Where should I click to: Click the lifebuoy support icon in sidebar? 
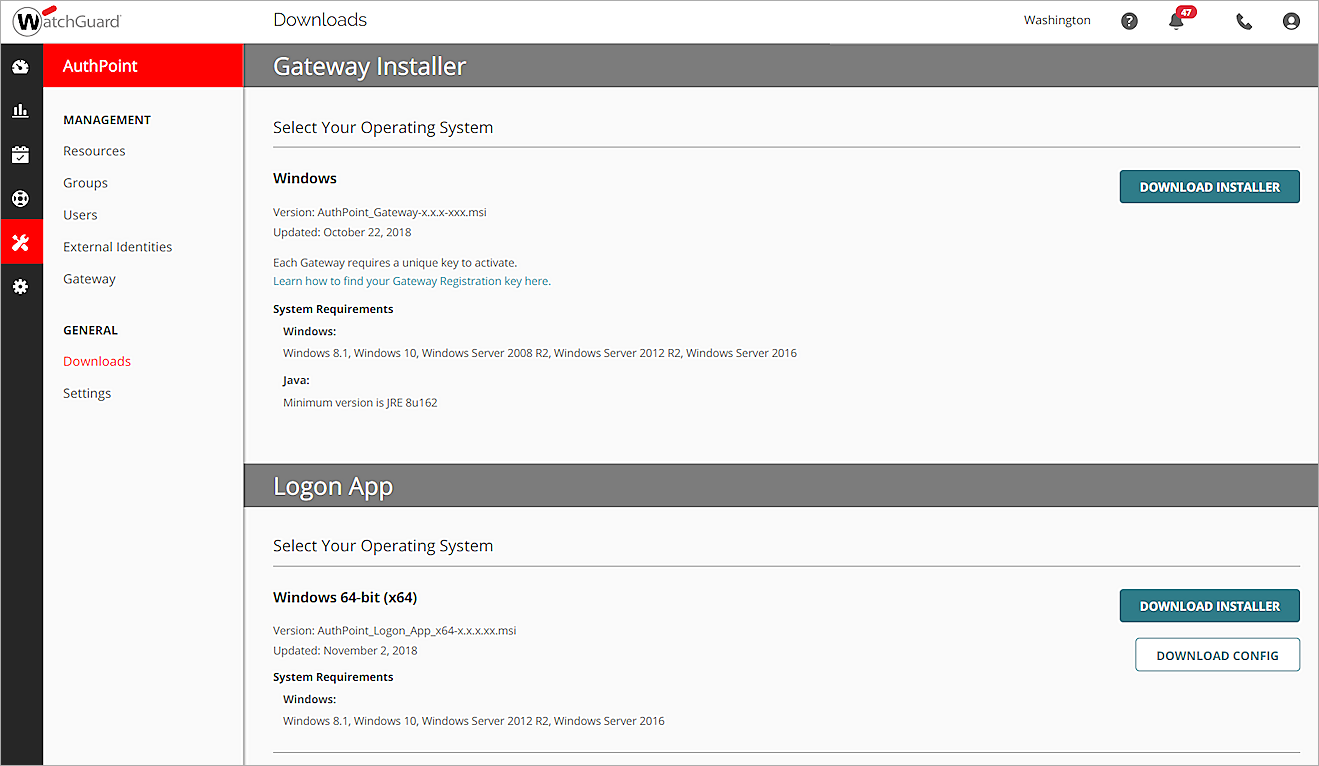[x=20, y=198]
